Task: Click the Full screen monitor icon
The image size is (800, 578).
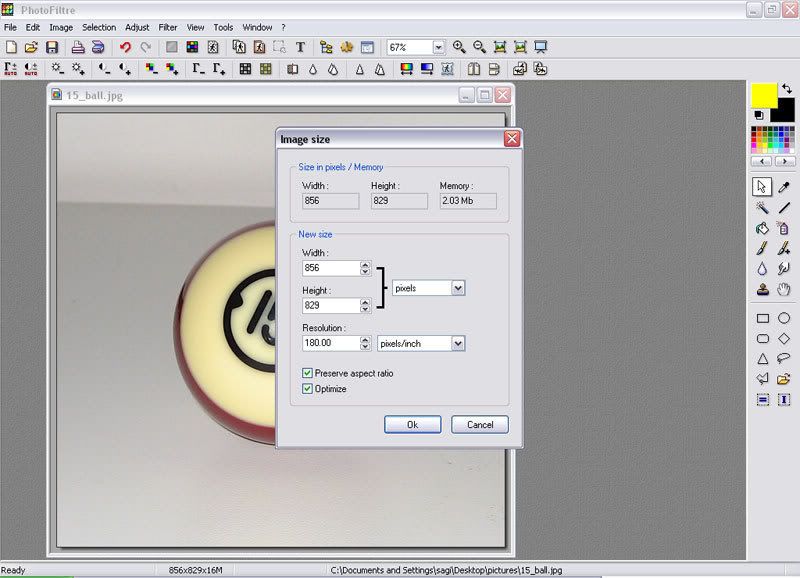Action: pyautogui.click(x=540, y=47)
